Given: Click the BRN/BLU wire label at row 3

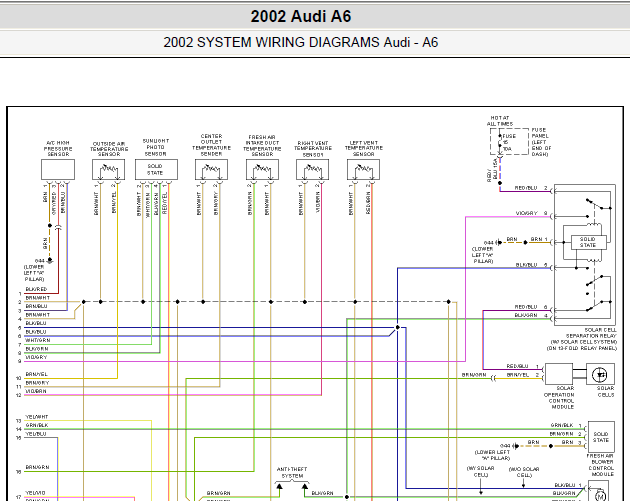Looking at the screenshot, I should (x=36, y=307).
